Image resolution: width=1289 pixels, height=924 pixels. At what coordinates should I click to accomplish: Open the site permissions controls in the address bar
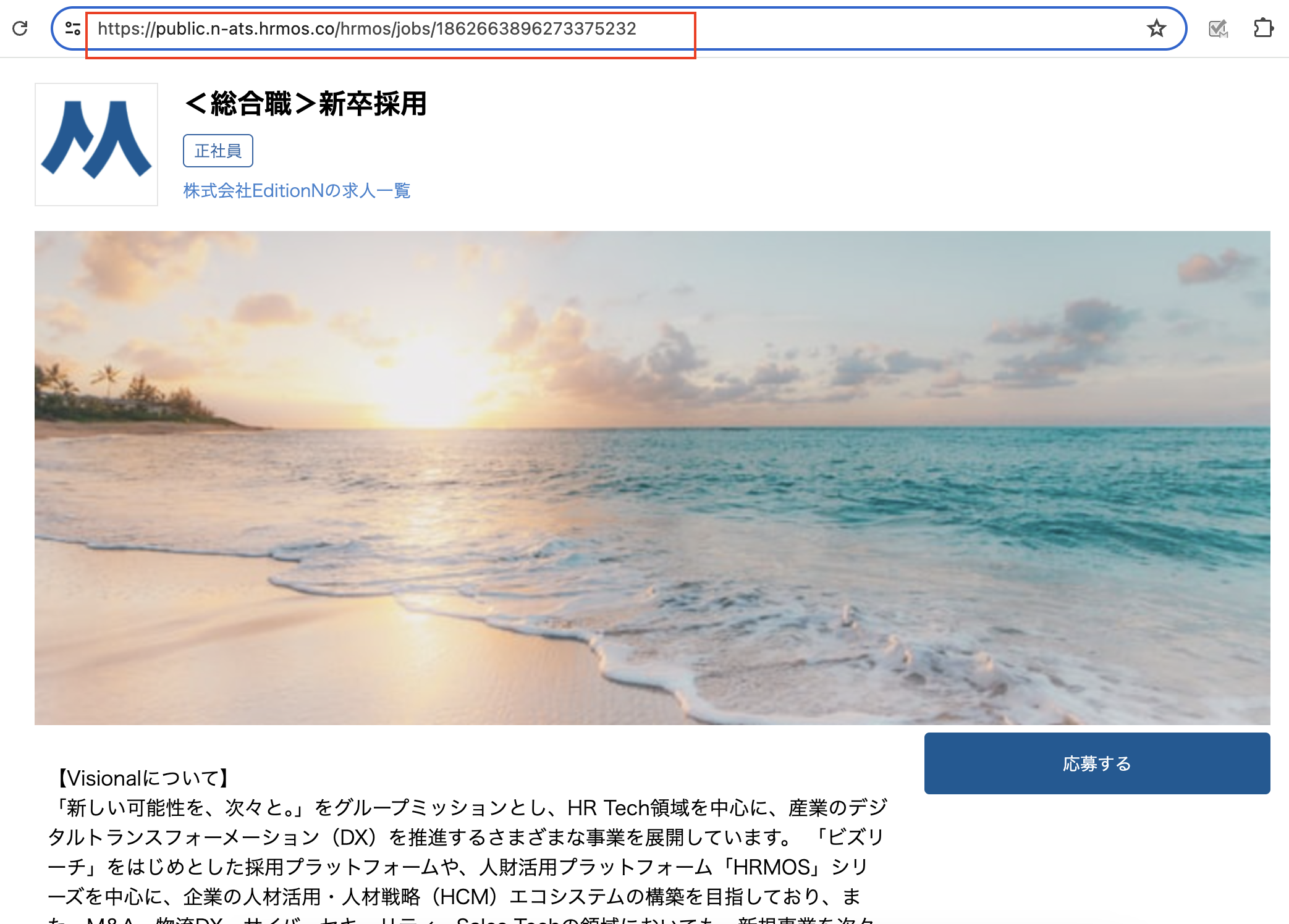point(73,28)
